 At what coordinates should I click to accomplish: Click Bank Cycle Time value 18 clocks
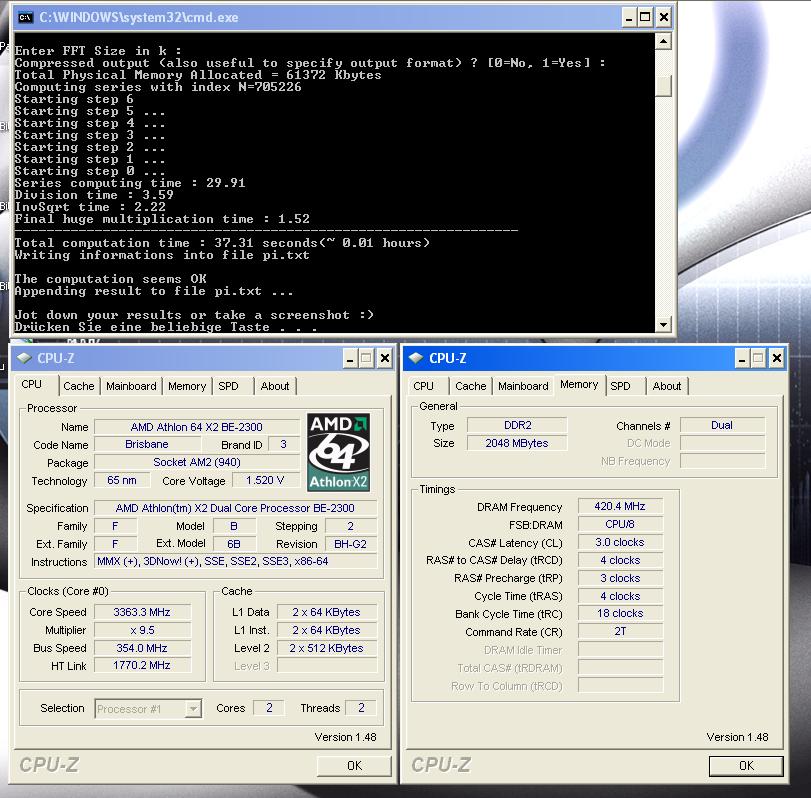click(x=620, y=614)
